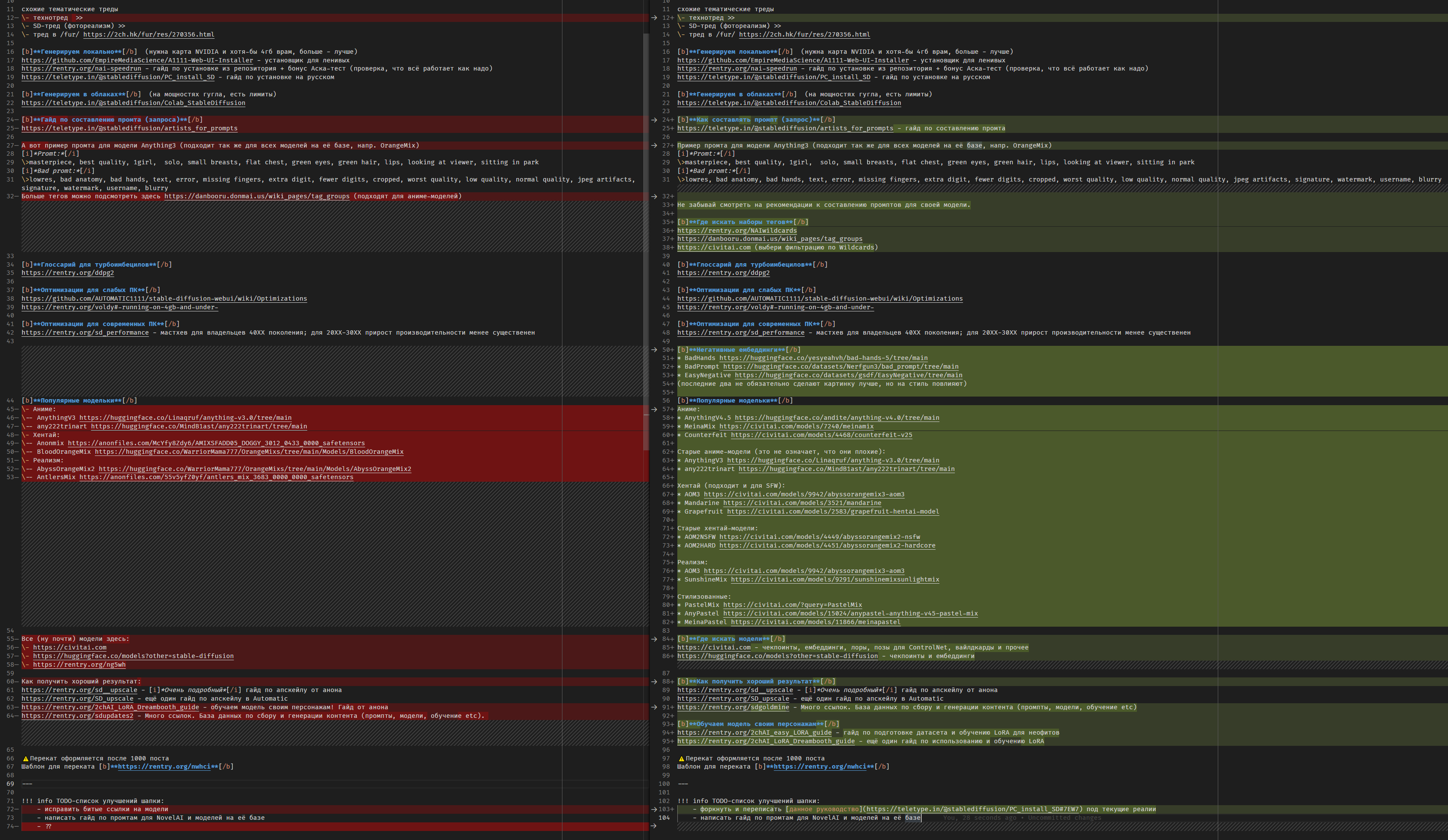
Task: Click revert arrow beside right line 91
Action: click(x=654, y=708)
